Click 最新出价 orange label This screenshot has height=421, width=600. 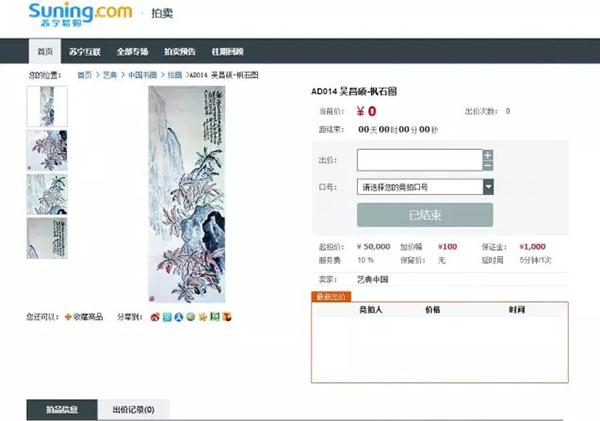tap(331, 297)
